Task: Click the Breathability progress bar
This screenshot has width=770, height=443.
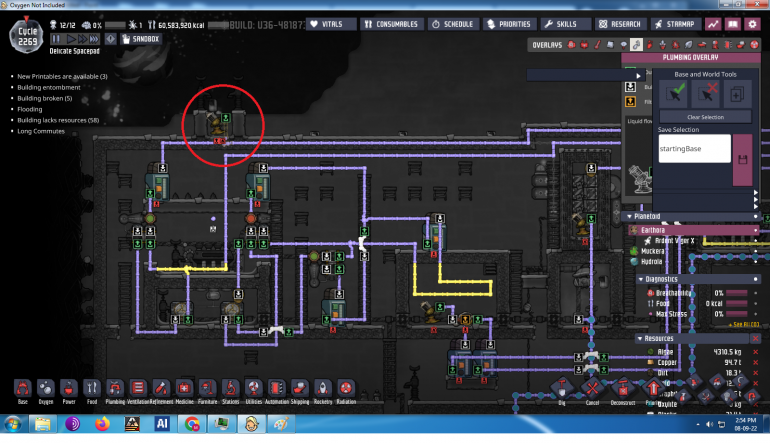Action: [737, 293]
